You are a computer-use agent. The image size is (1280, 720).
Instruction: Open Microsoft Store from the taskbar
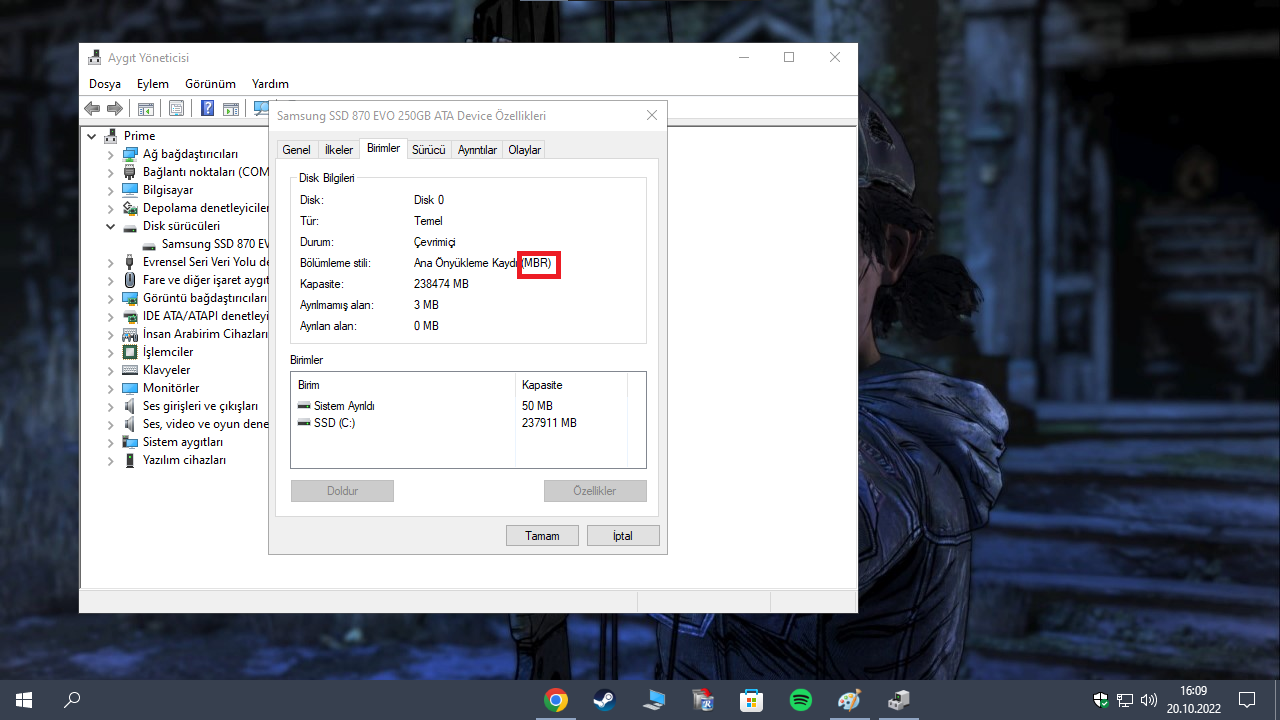pos(752,700)
